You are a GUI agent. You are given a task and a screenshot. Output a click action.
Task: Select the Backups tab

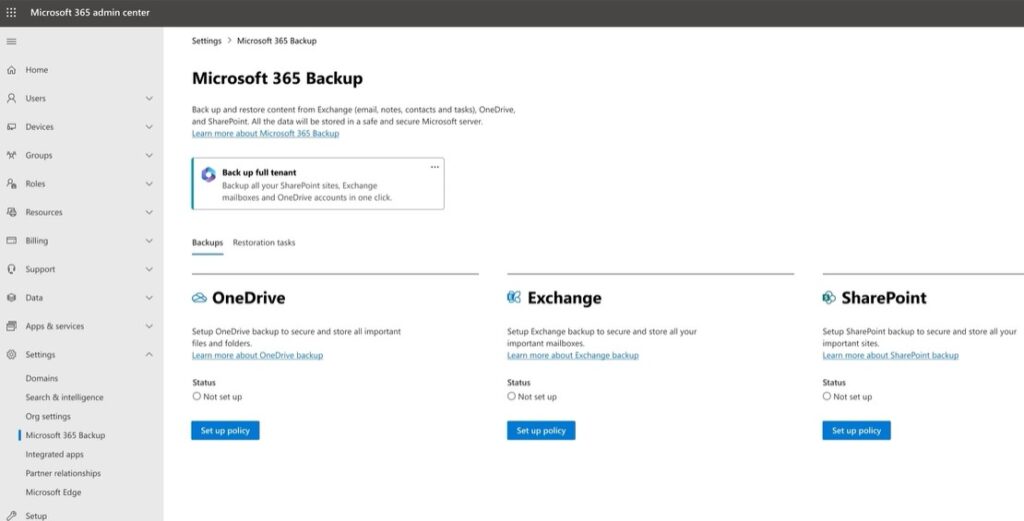pos(207,243)
